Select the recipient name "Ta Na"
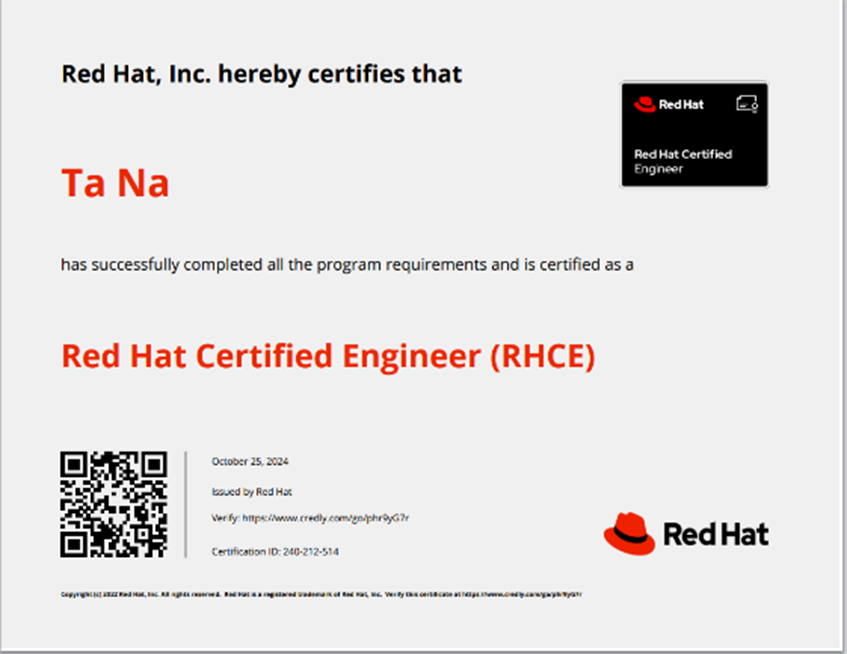 click(115, 184)
